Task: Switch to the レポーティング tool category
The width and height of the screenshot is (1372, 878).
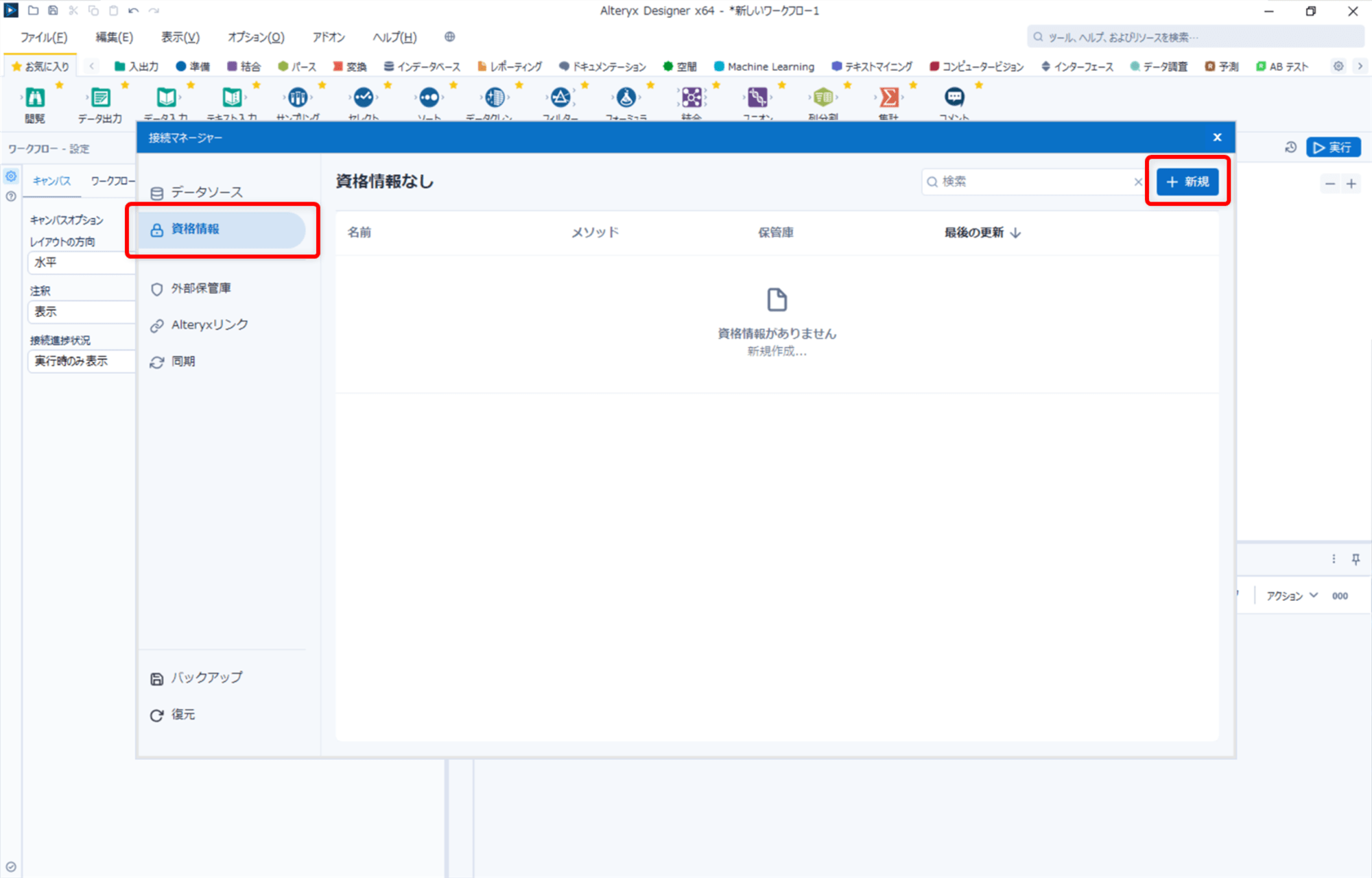Action: pyautogui.click(x=510, y=67)
